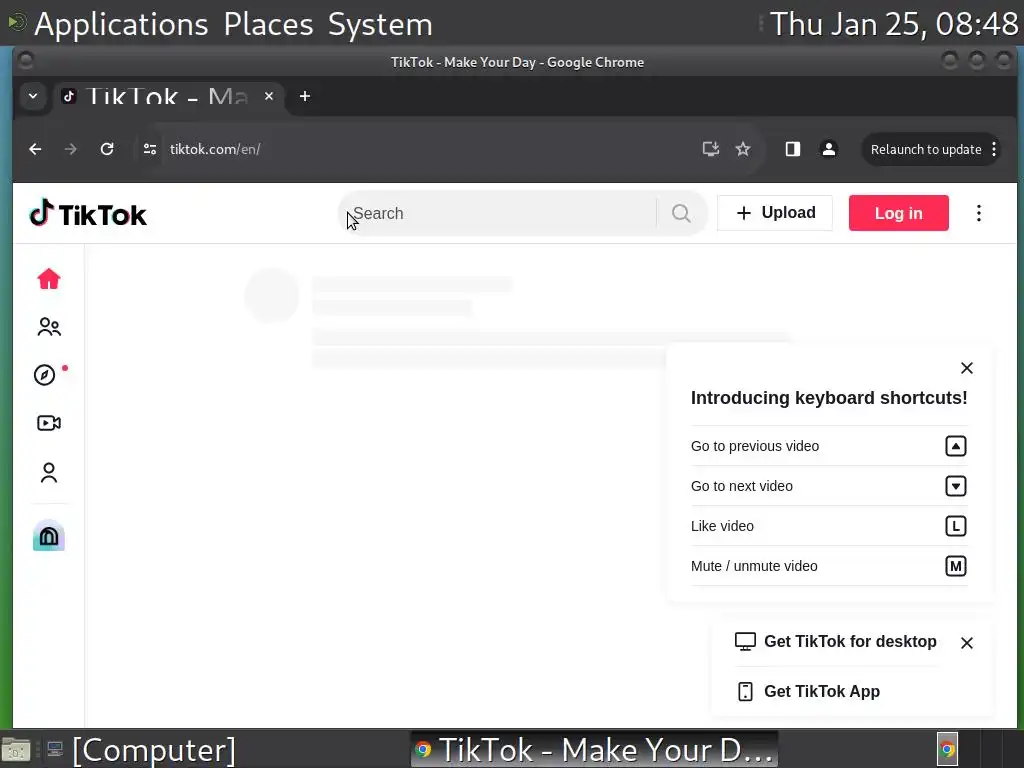Open the Explore compass icon
The height and width of the screenshot is (768, 1024).
(44, 375)
